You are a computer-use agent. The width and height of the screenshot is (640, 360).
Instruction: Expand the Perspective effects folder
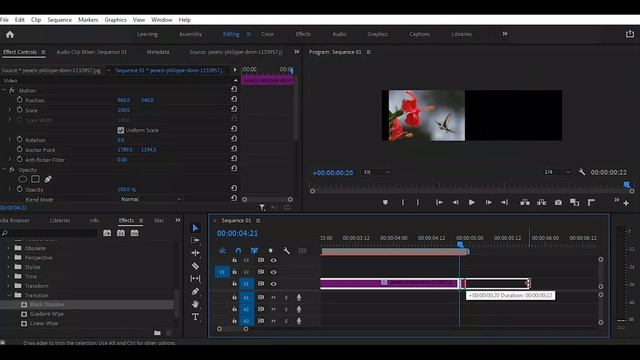8,258
